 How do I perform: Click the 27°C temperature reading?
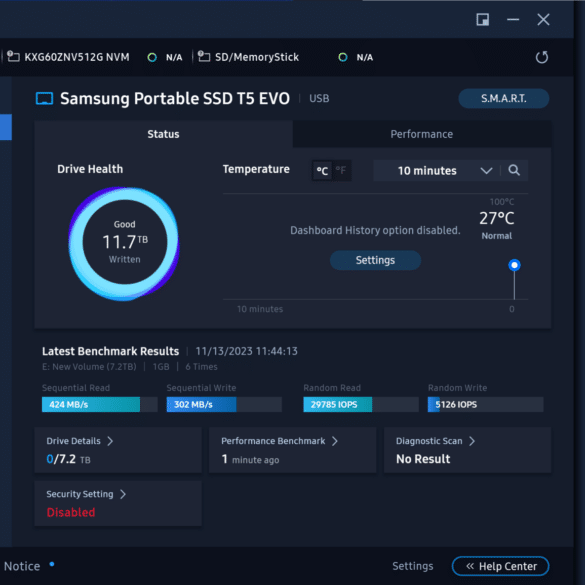click(x=497, y=218)
